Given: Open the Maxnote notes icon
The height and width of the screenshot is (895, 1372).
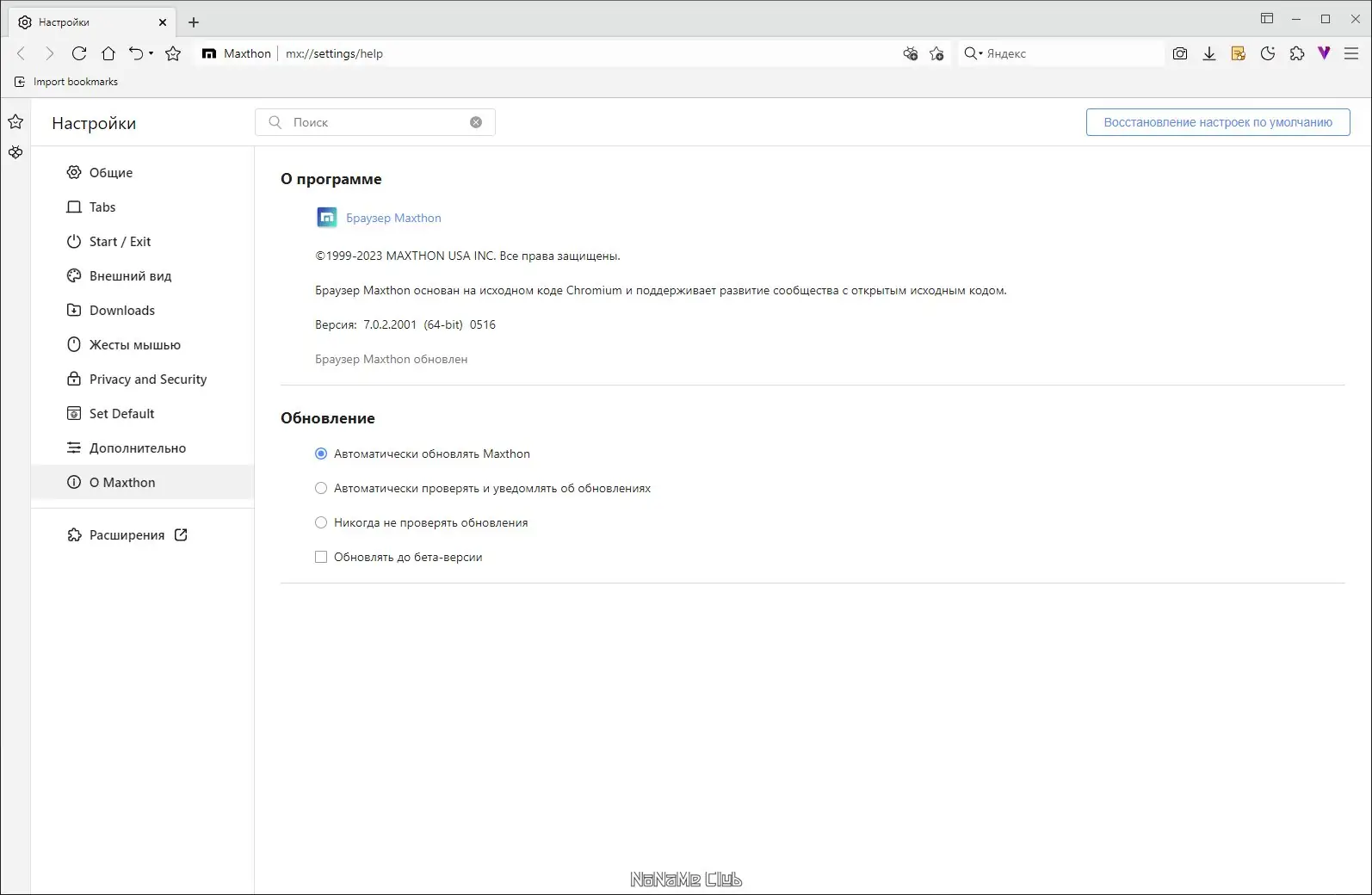Looking at the screenshot, I should (1239, 53).
